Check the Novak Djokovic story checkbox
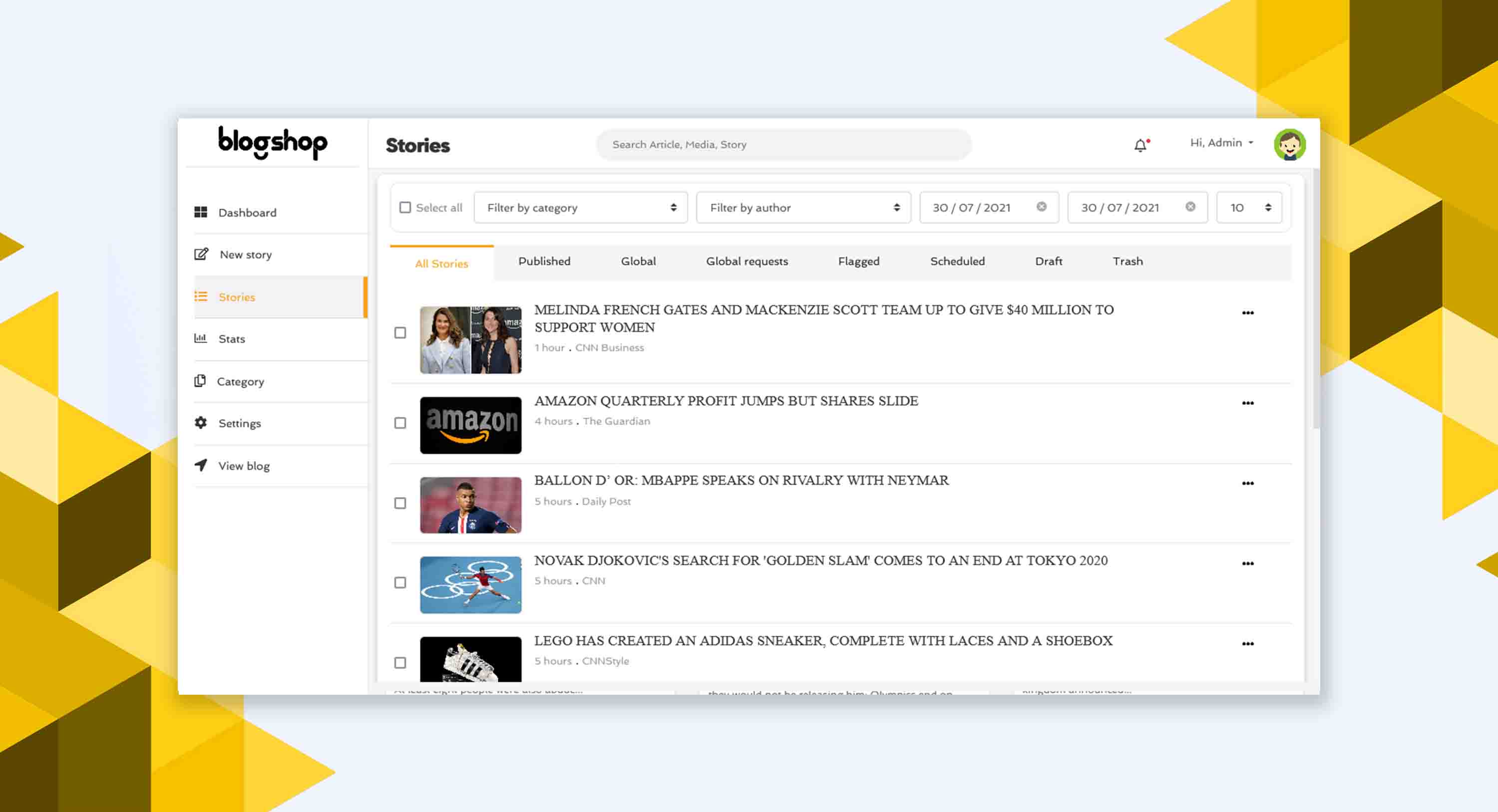The image size is (1498, 812). 400,582
